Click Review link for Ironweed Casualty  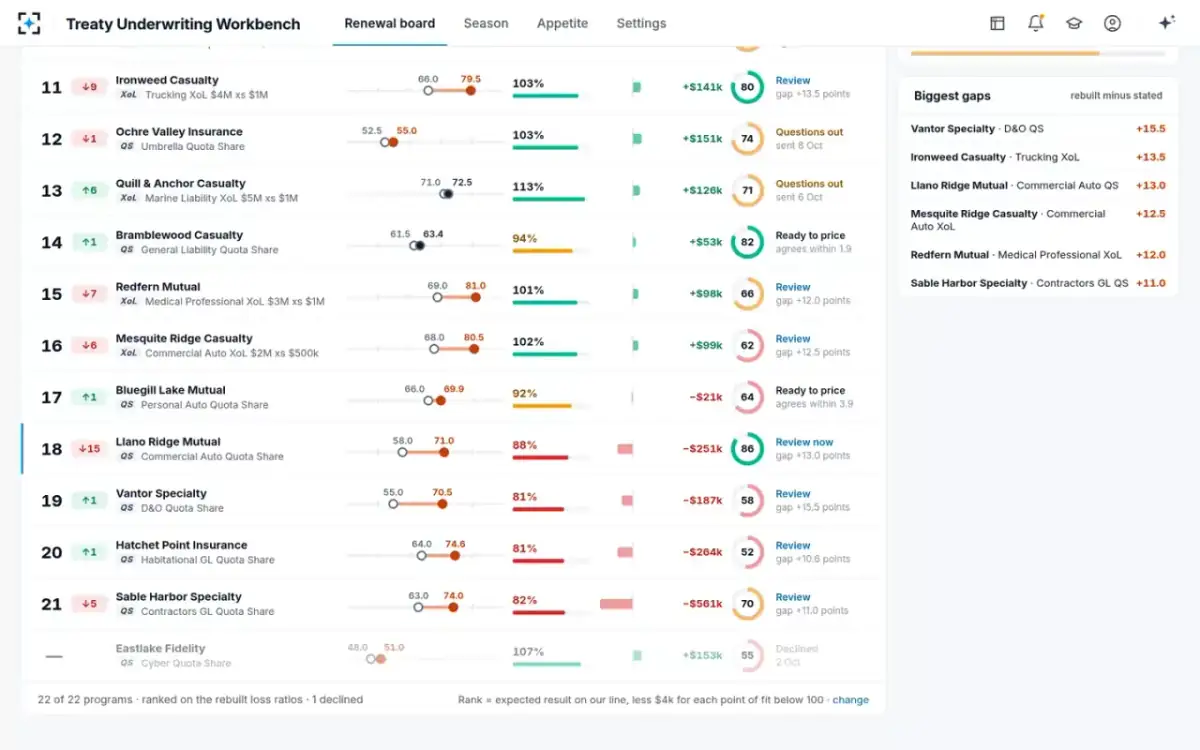coord(793,80)
